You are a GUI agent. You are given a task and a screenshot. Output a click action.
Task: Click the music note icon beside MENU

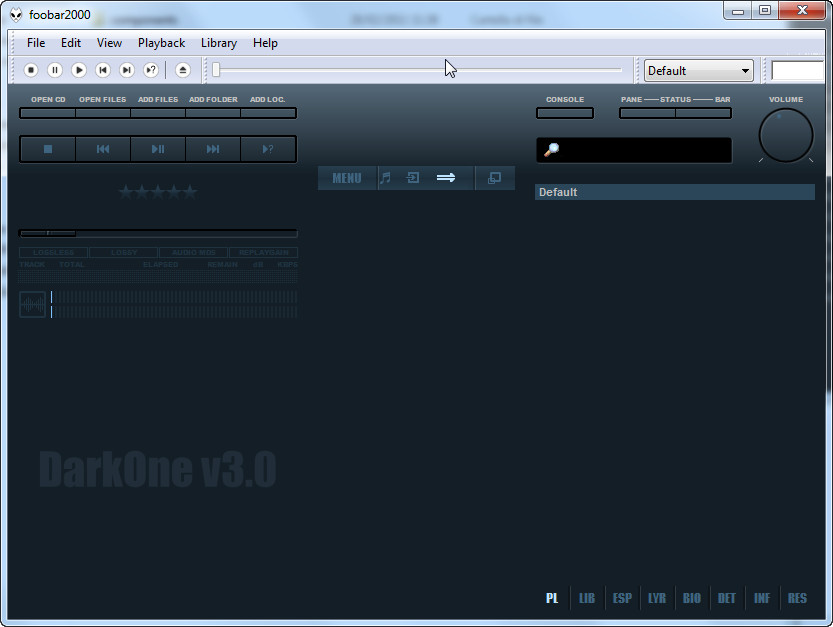386,177
